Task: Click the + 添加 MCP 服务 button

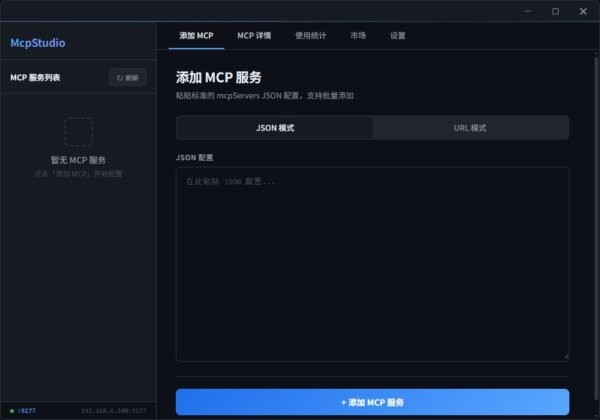Action: [372, 402]
